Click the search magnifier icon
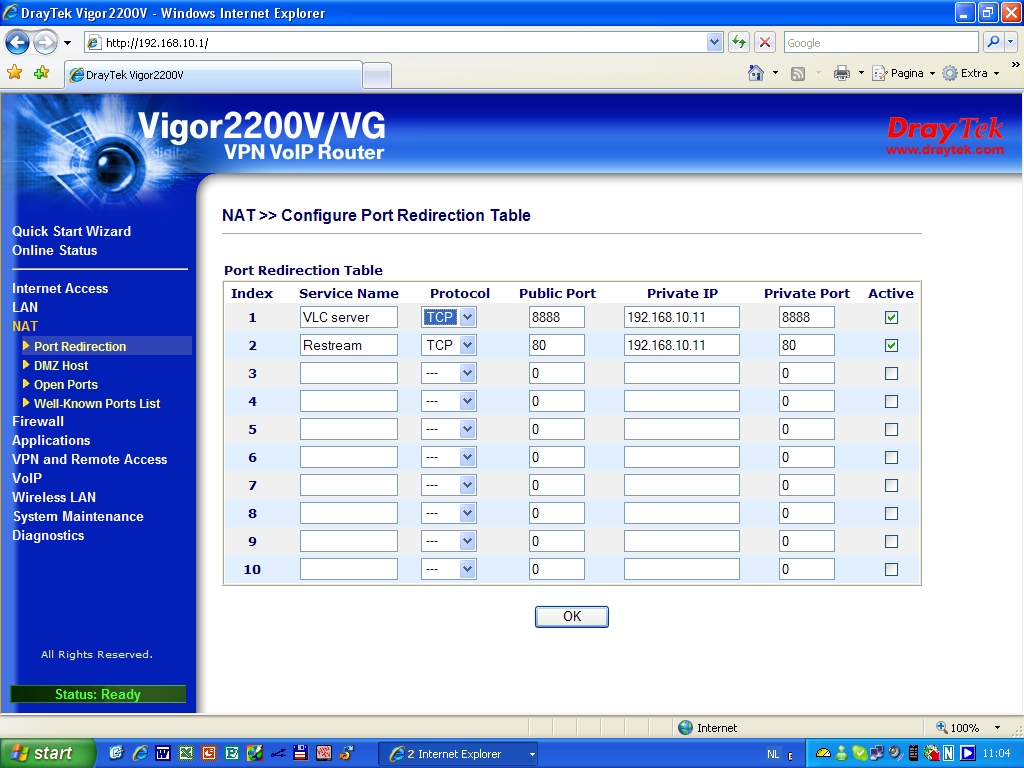This screenshot has height=768, width=1024. 993,42
